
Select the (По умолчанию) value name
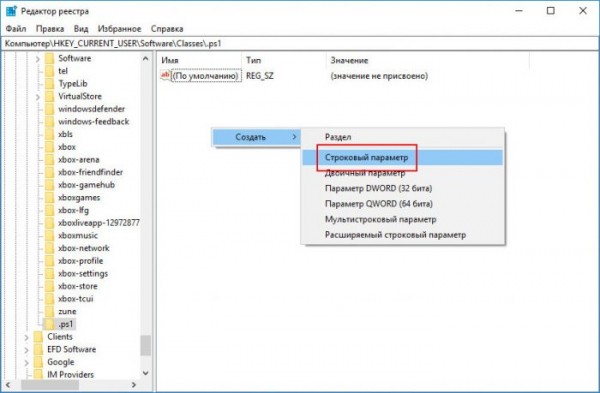pos(206,76)
